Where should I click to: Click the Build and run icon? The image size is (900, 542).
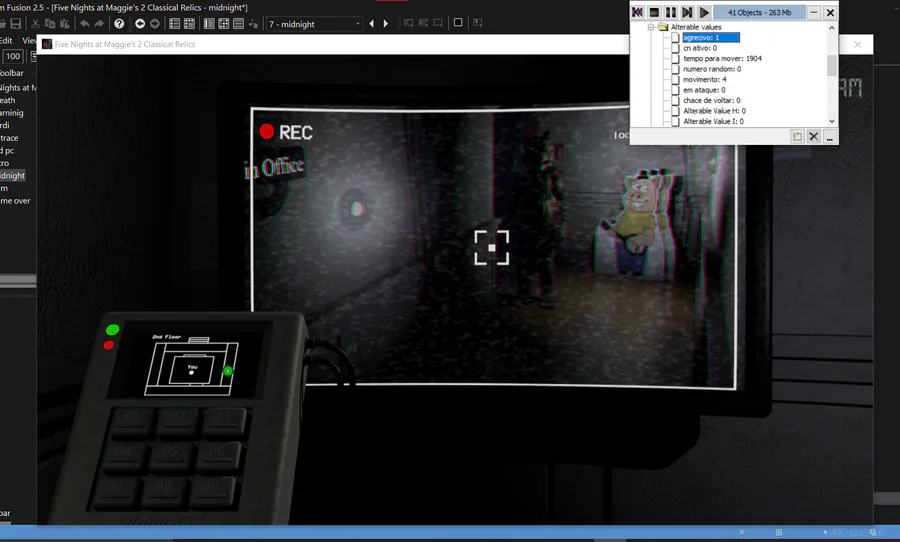[x=477, y=23]
